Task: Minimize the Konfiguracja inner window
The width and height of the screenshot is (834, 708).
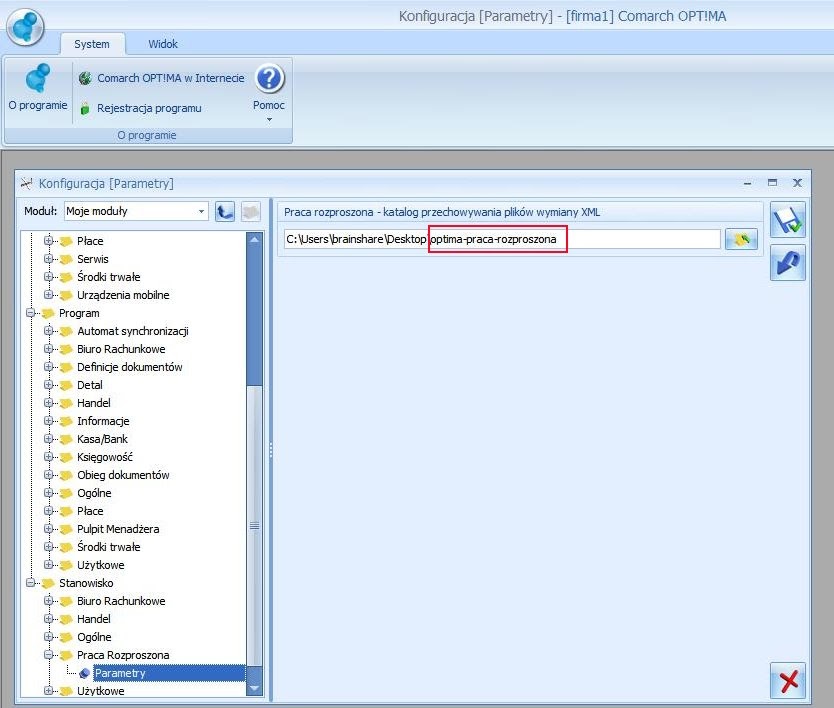Action: point(747,184)
